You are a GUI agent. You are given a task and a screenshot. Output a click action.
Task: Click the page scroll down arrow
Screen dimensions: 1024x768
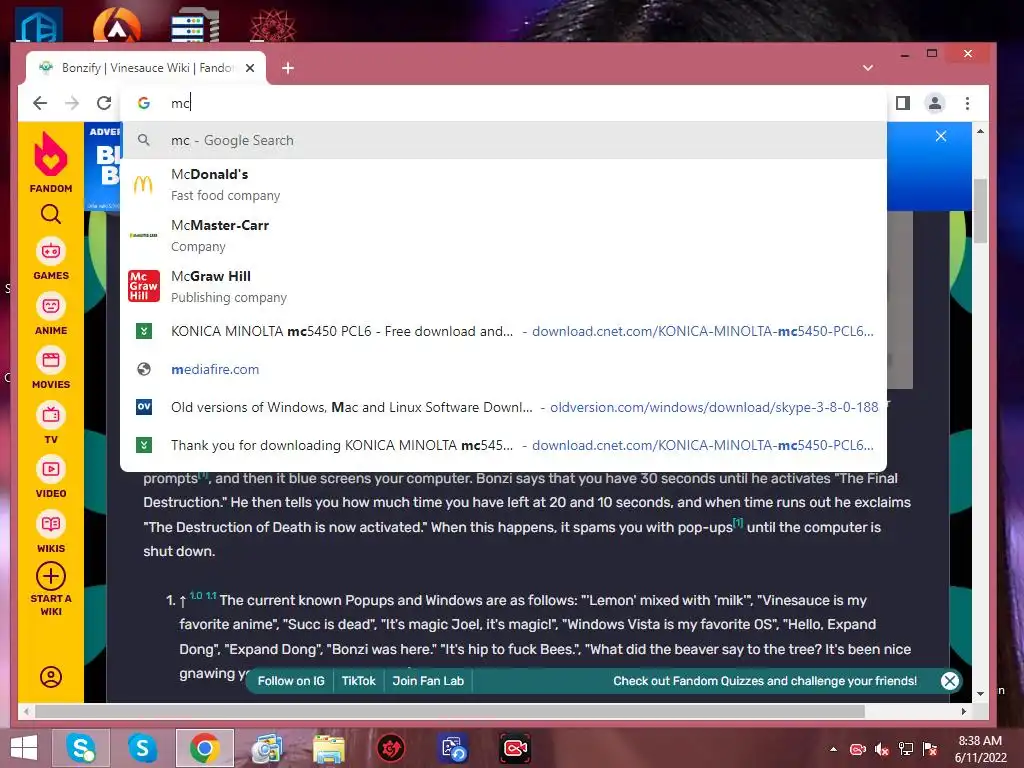[x=980, y=694]
